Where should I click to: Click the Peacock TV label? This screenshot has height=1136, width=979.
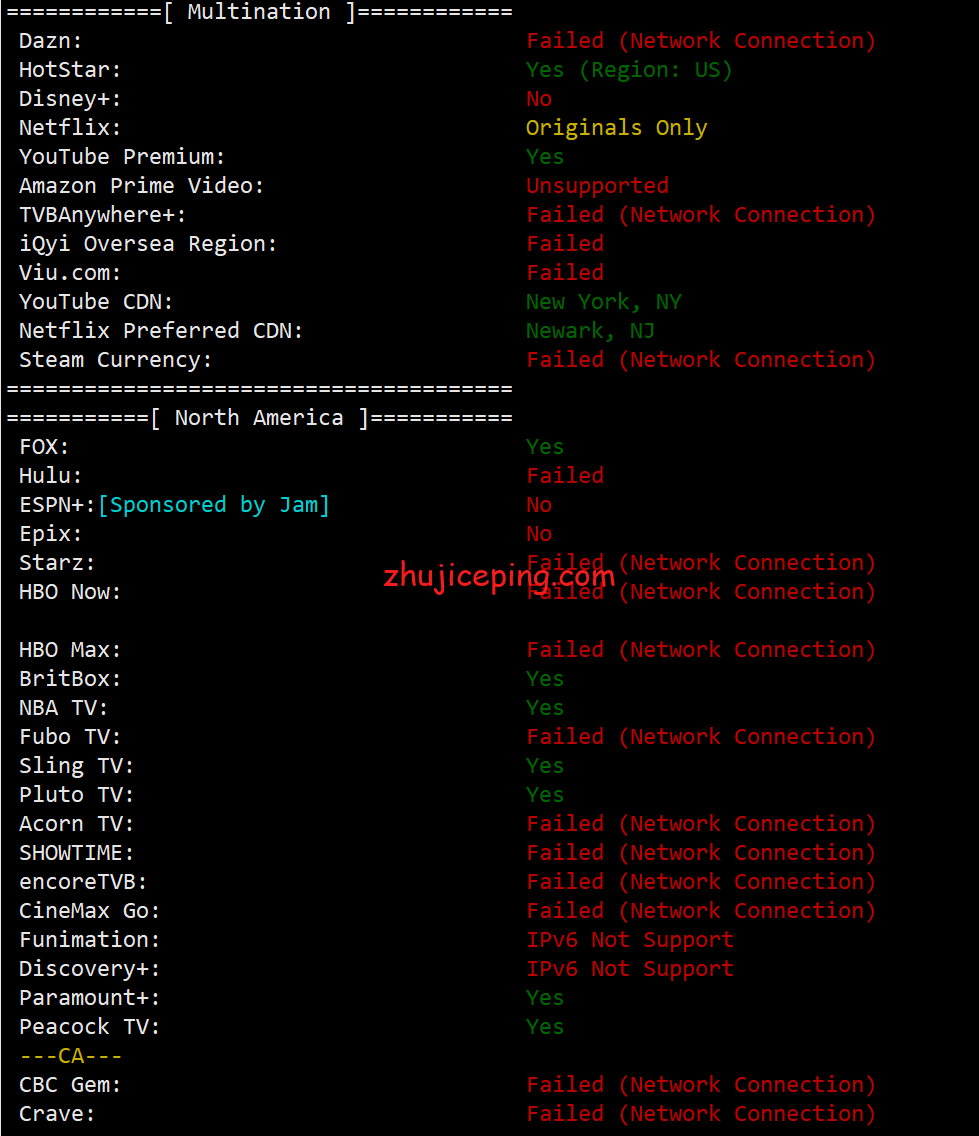[89, 1027]
